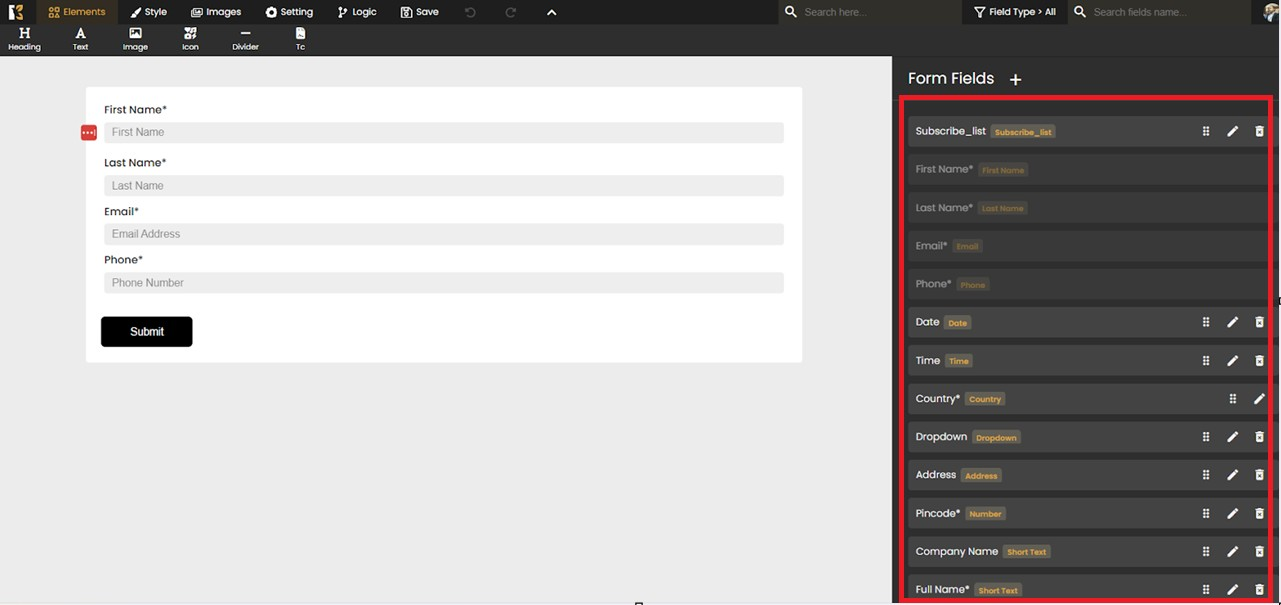The image size is (1281, 605).
Task: Edit the Country field
Action: (x=1259, y=399)
